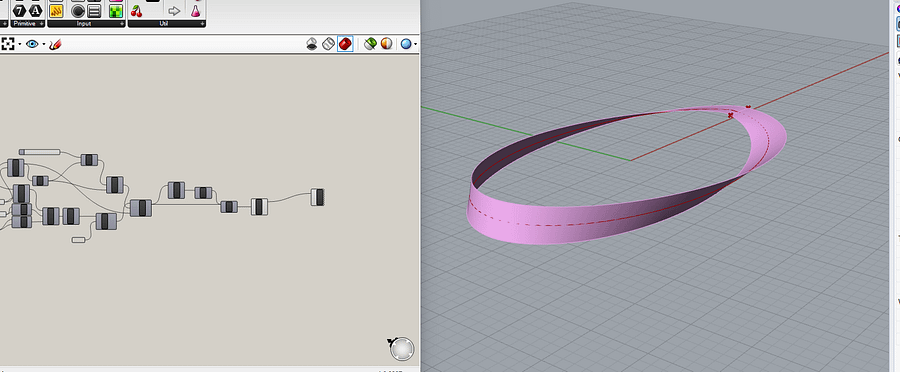Switch to wireframe preview mode

point(328,44)
